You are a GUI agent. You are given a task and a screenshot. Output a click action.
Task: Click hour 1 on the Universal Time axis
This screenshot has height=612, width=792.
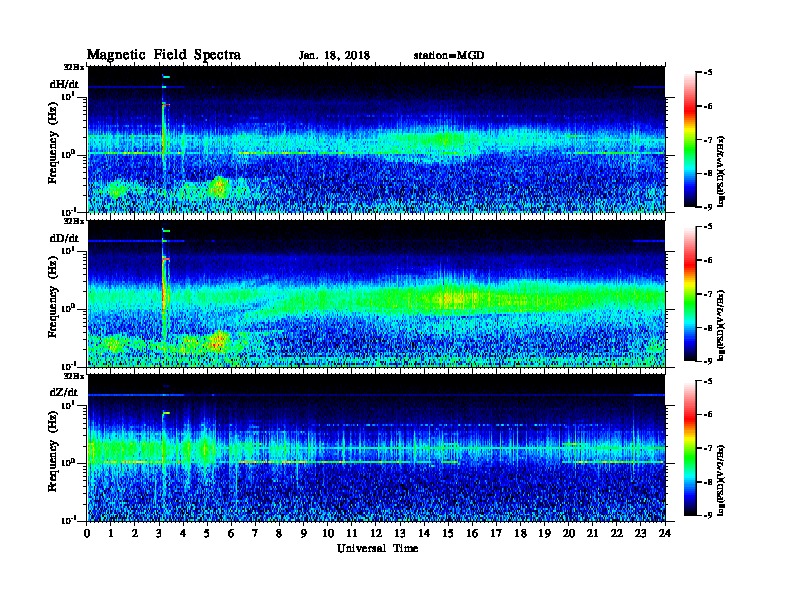click(x=111, y=533)
